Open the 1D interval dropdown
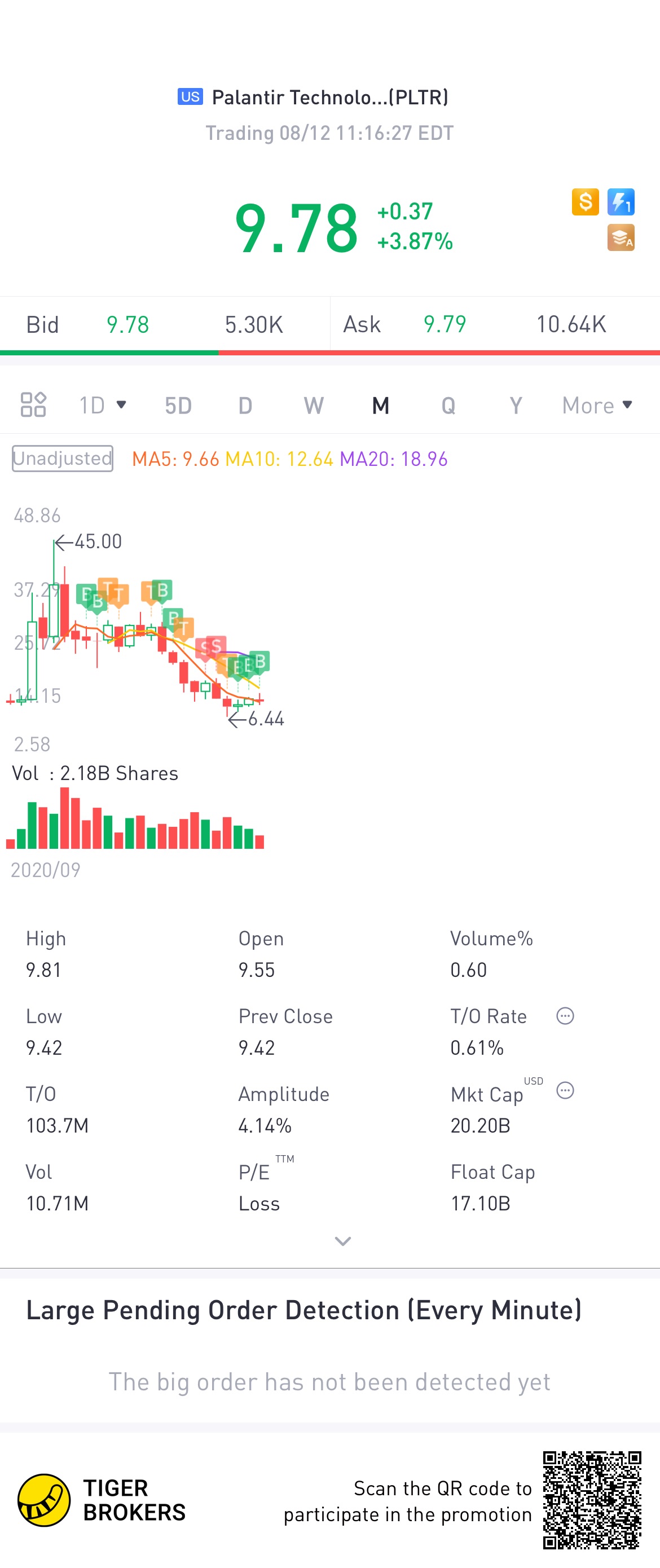 point(103,405)
